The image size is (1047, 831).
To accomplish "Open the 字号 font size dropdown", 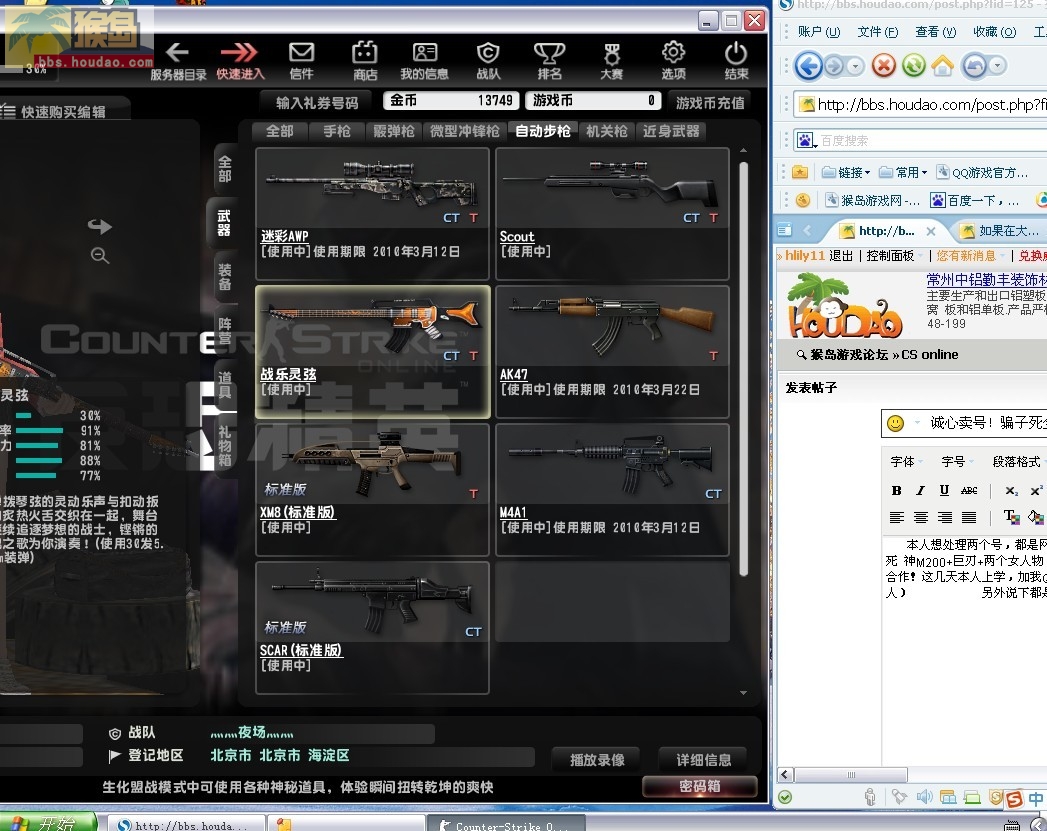I will point(958,461).
